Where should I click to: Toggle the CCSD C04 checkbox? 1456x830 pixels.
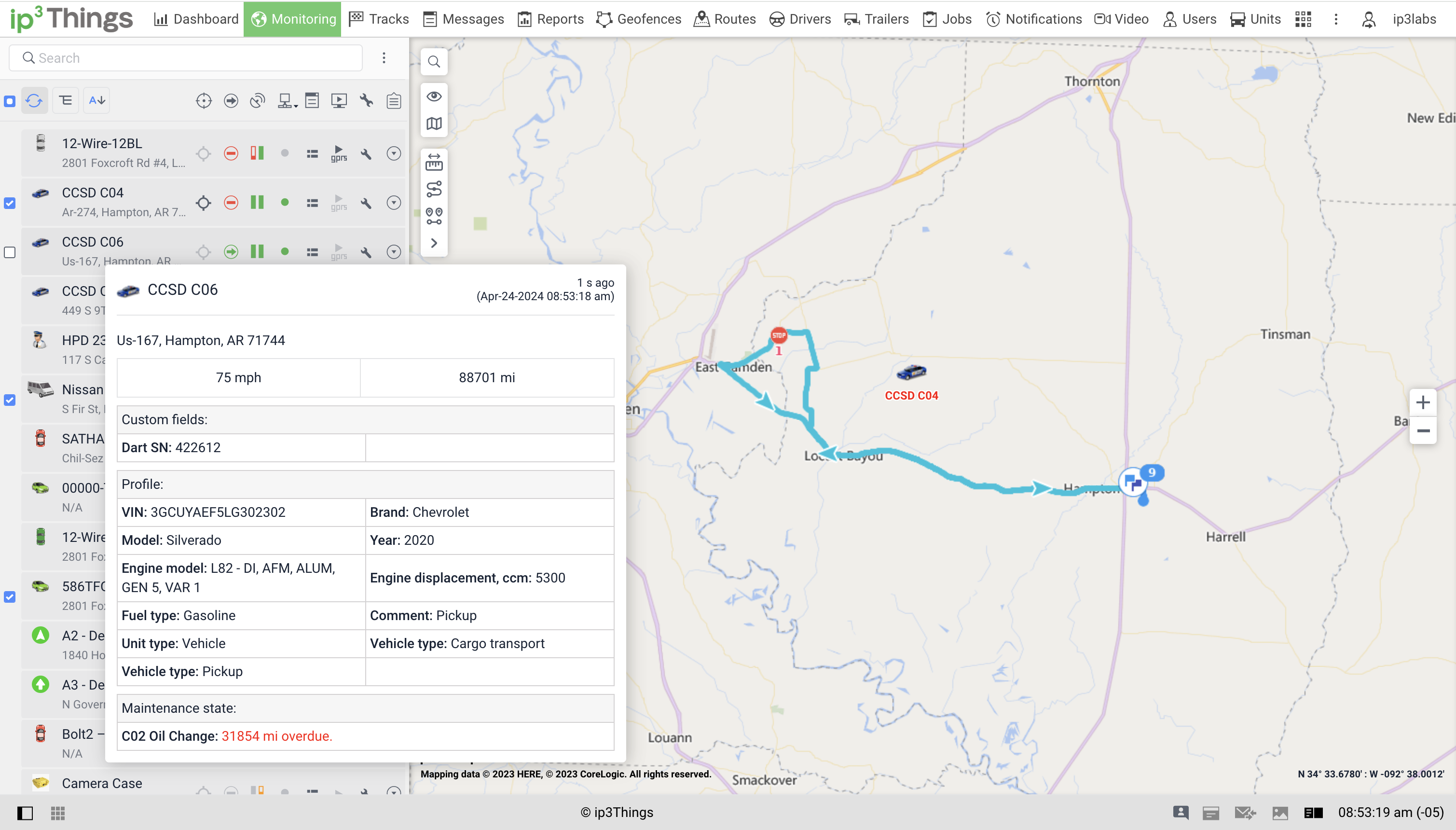point(10,203)
